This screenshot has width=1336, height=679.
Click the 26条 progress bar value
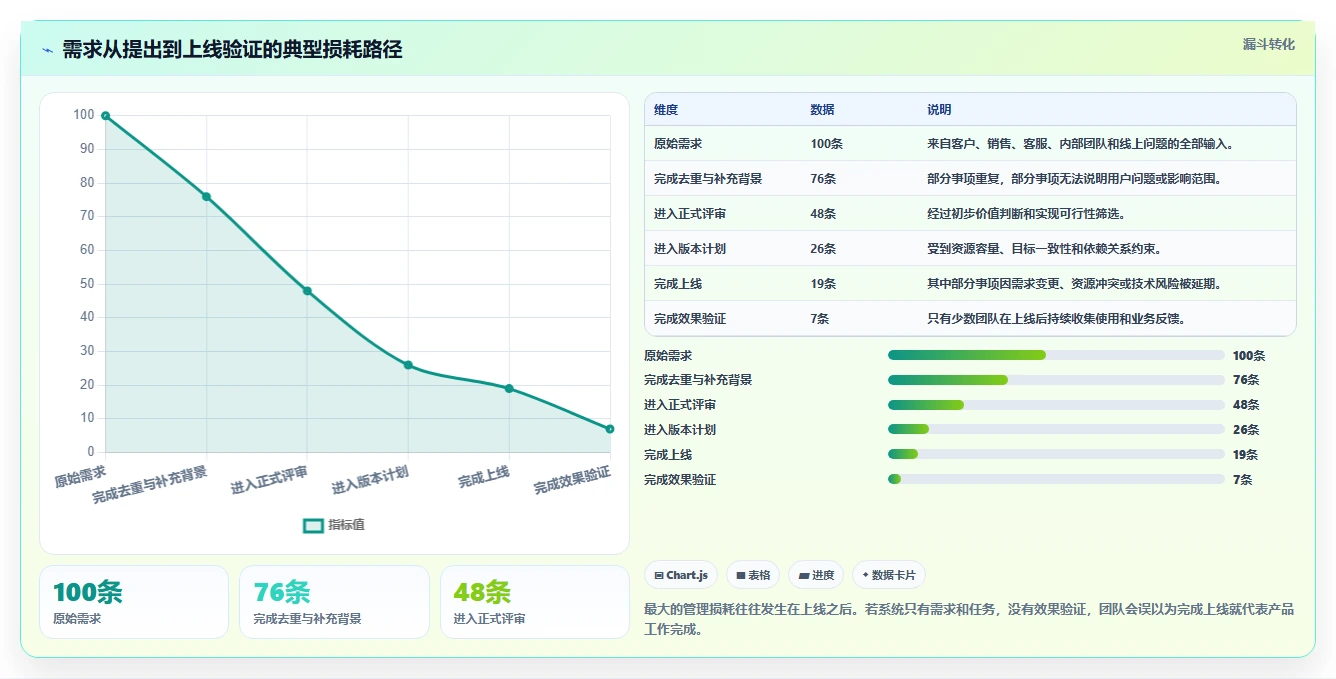(1246, 430)
